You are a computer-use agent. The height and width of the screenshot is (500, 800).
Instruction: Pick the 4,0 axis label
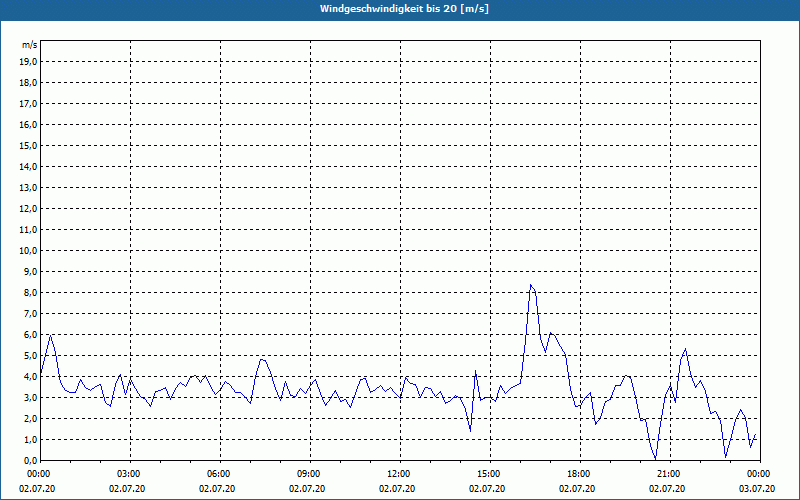click(30, 377)
